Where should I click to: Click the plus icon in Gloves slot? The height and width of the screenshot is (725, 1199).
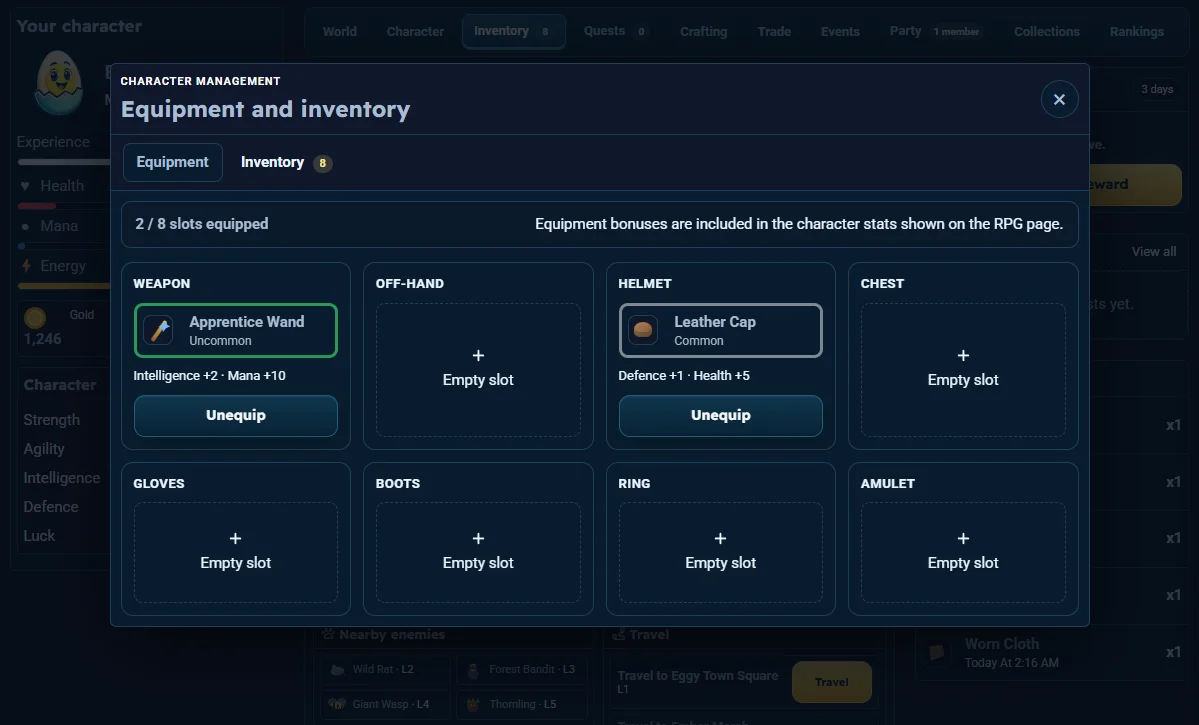[x=236, y=538]
